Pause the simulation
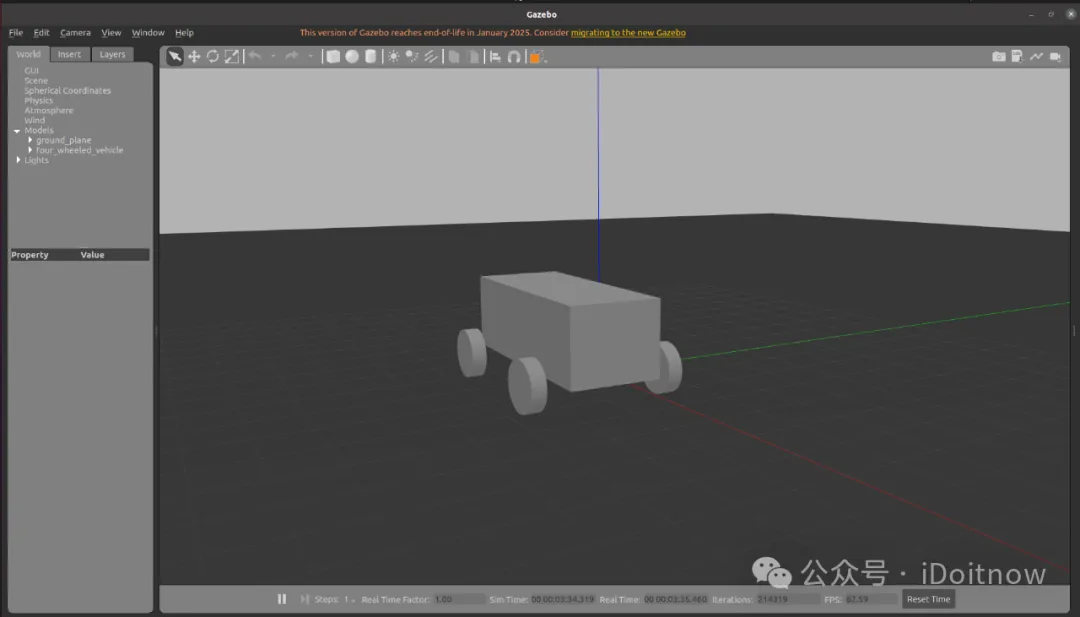This screenshot has width=1080, height=617. coord(282,599)
